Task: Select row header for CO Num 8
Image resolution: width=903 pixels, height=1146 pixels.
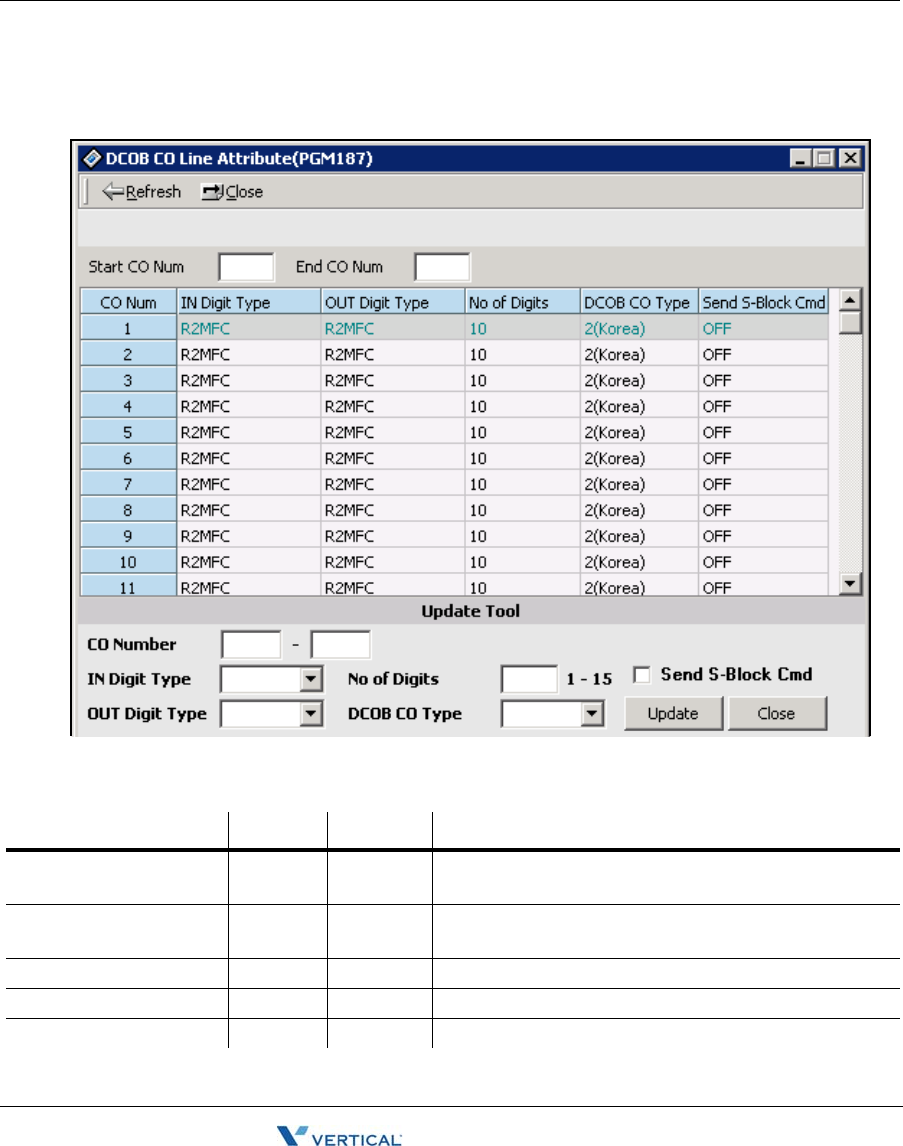Action: [129, 510]
